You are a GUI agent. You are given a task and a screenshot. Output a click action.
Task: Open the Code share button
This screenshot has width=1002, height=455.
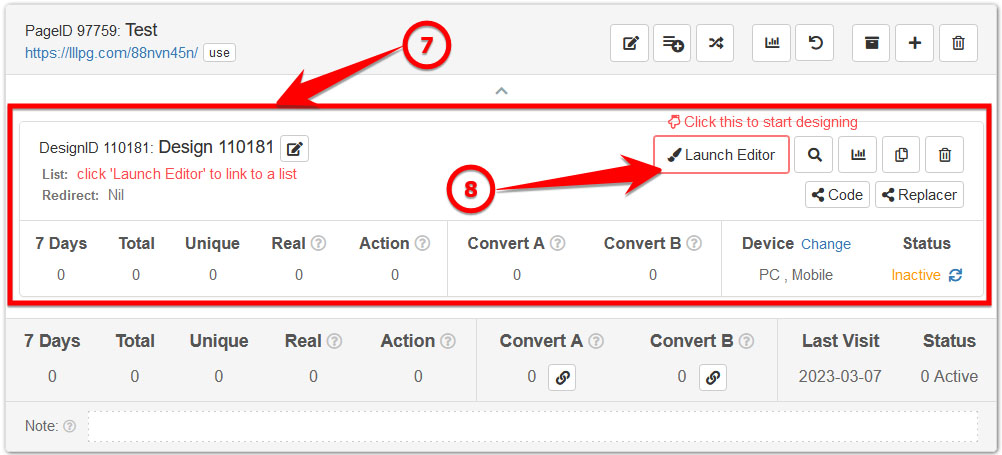tap(837, 195)
